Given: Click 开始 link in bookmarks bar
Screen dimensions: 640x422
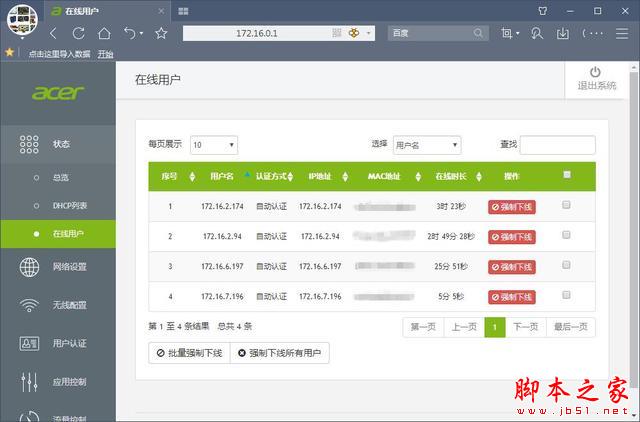Looking at the screenshot, I should pos(105,54).
